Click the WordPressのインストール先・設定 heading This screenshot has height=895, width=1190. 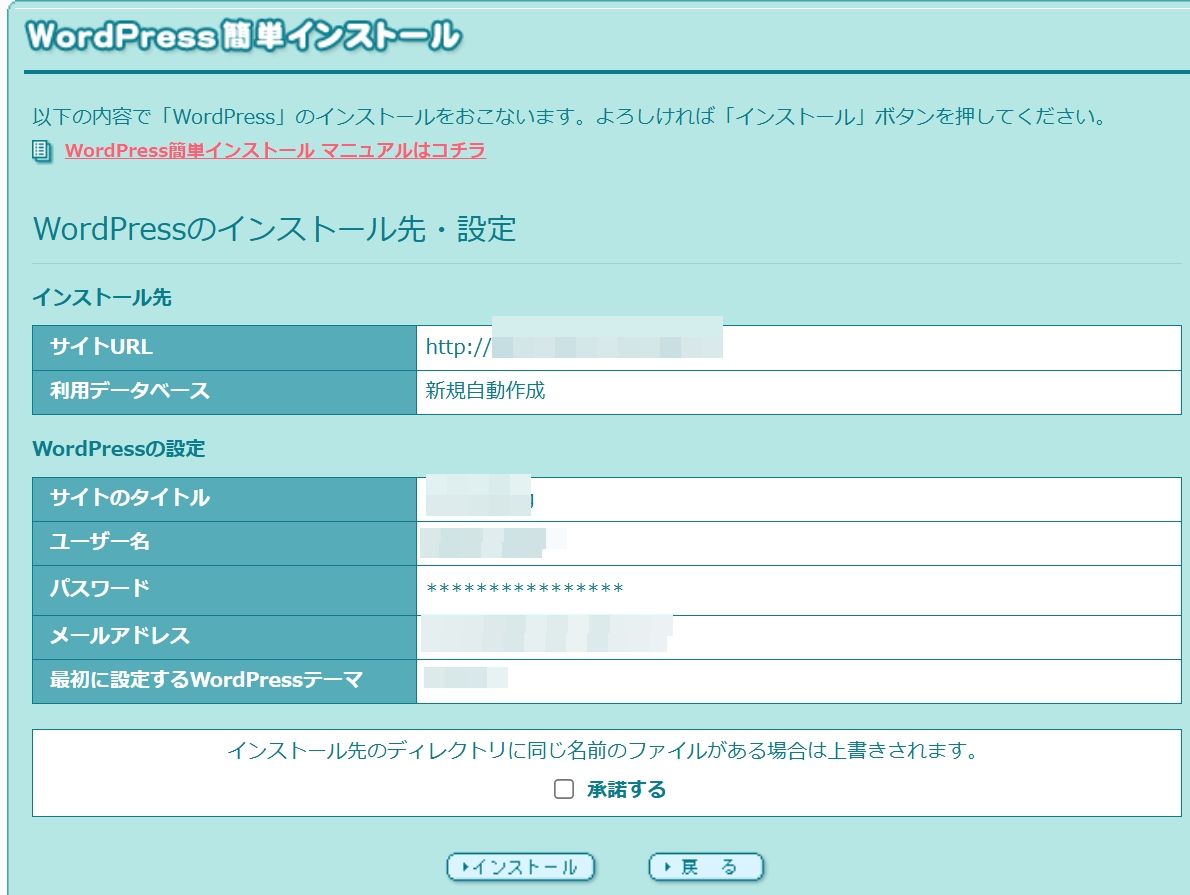(x=275, y=229)
